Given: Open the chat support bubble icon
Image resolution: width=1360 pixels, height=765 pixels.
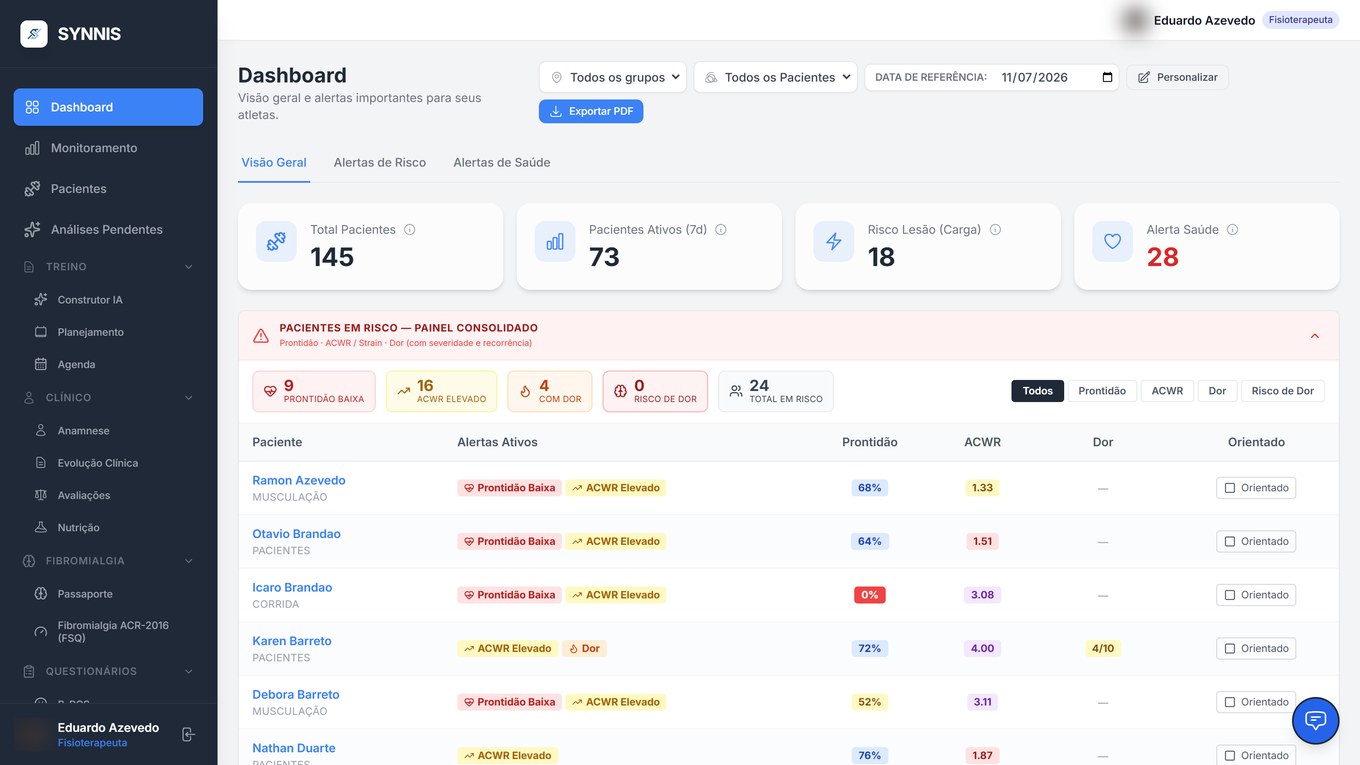Looking at the screenshot, I should coord(1315,720).
